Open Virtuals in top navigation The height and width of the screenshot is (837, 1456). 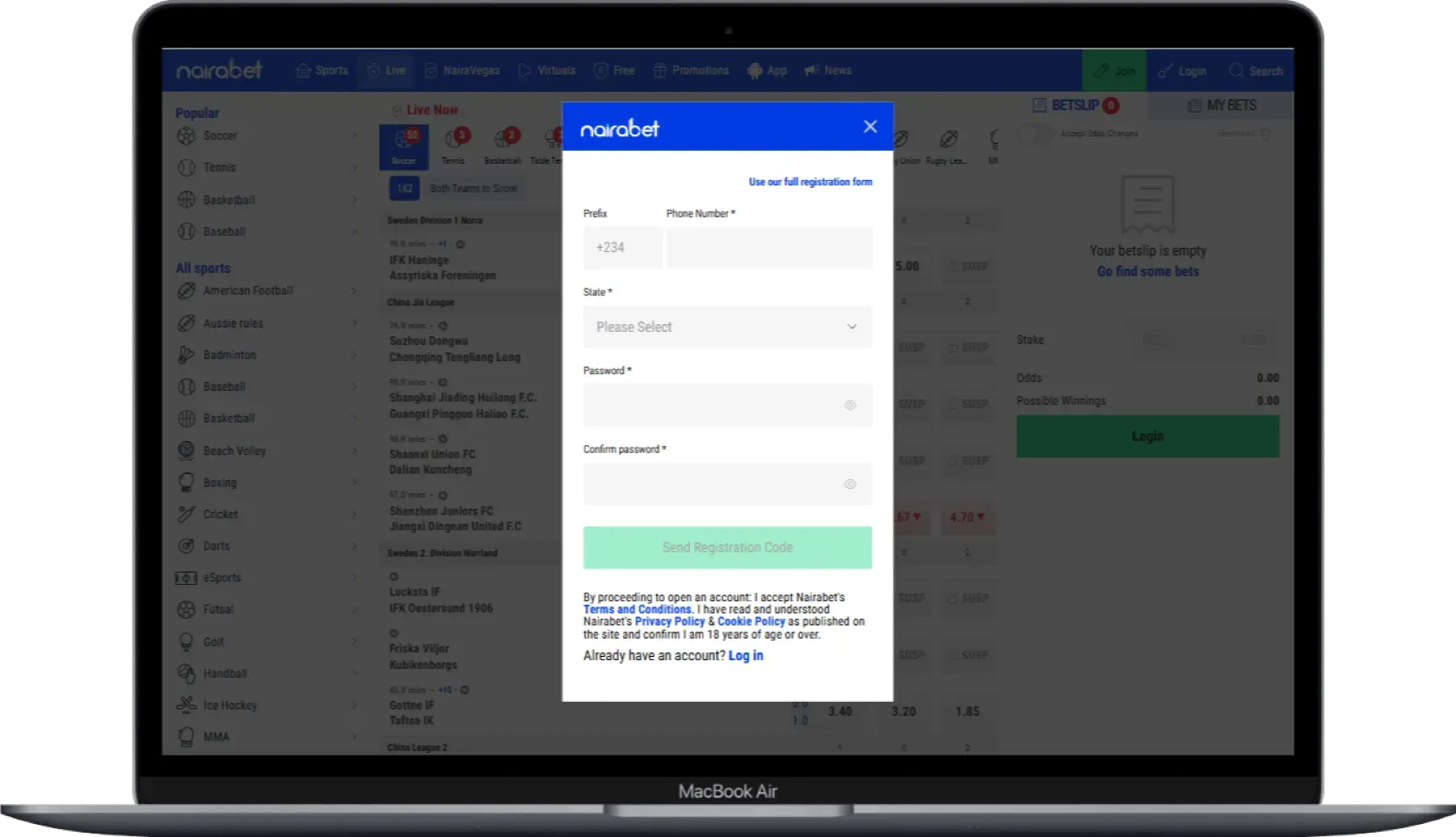(547, 70)
